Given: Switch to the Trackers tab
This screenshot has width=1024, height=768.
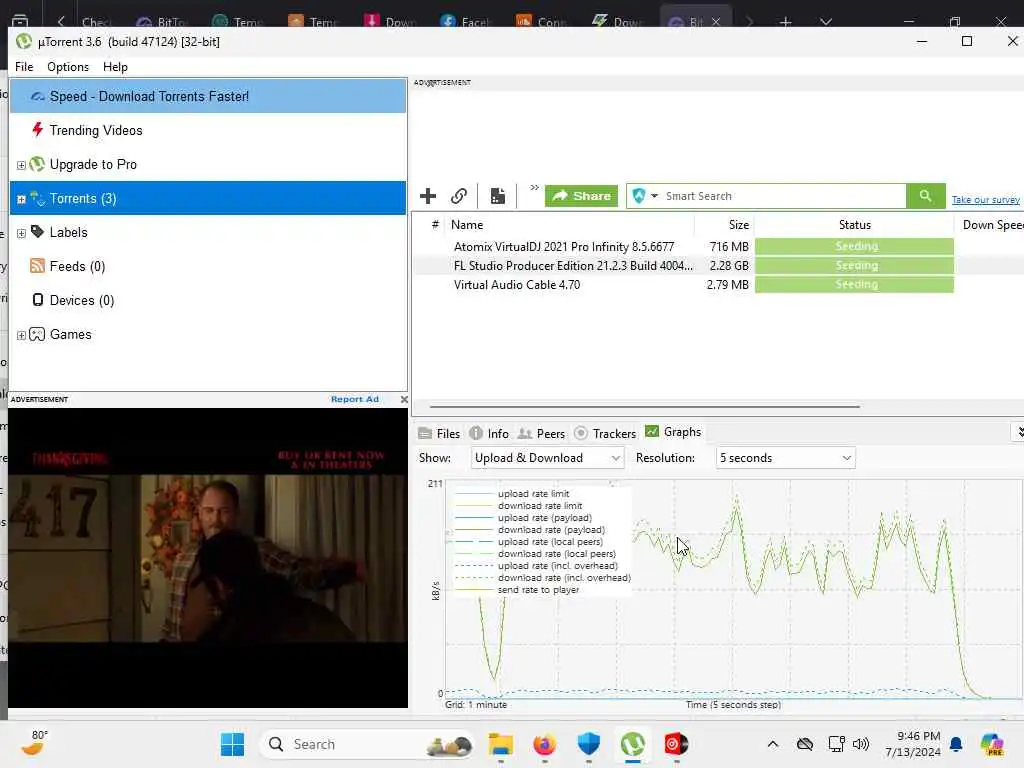Looking at the screenshot, I should tap(605, 433).
